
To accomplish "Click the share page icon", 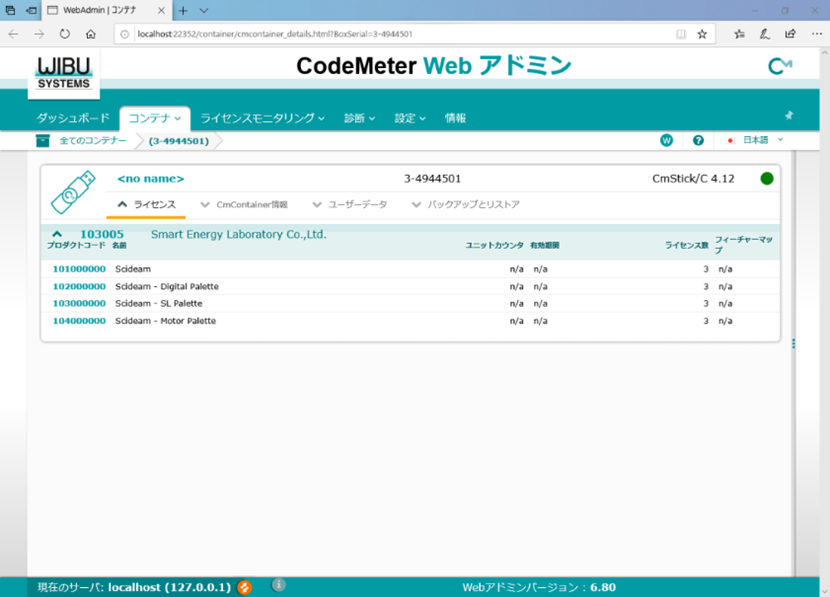I will [790, 34].
